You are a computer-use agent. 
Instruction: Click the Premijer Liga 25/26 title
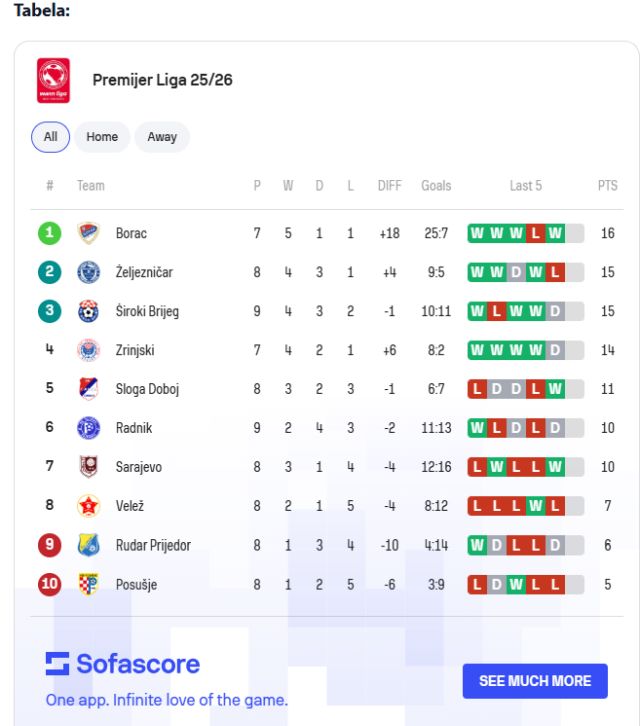coord(162,80)
